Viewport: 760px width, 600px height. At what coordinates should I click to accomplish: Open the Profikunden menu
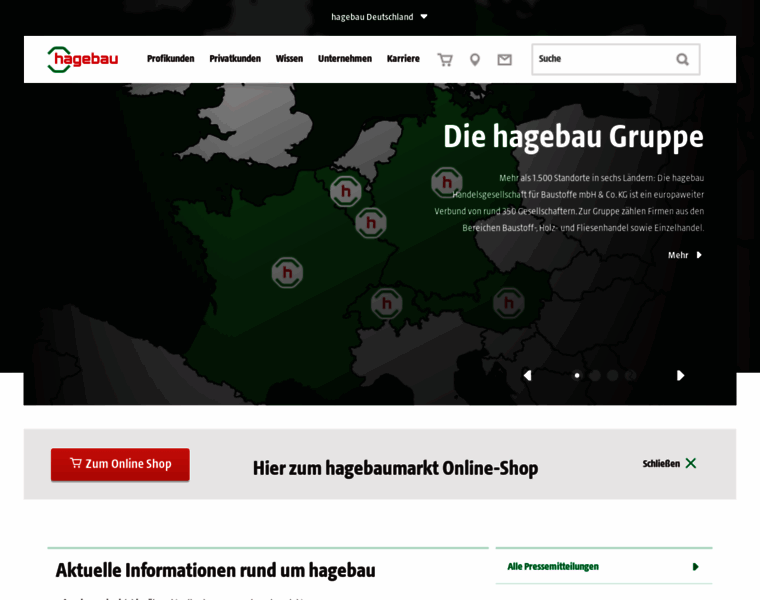[171, 59]
